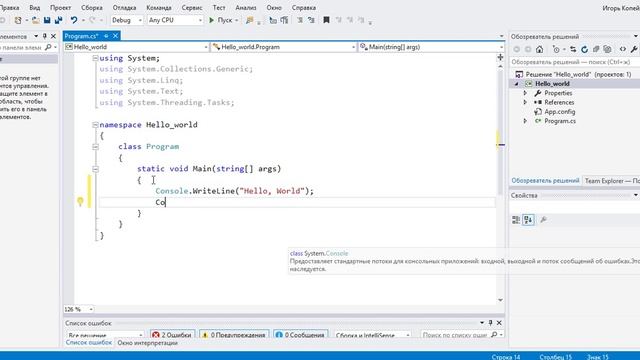Click the error list search magnifier icon
The height and width of the screenshot is (360, 640).
(x=494, y=335)
